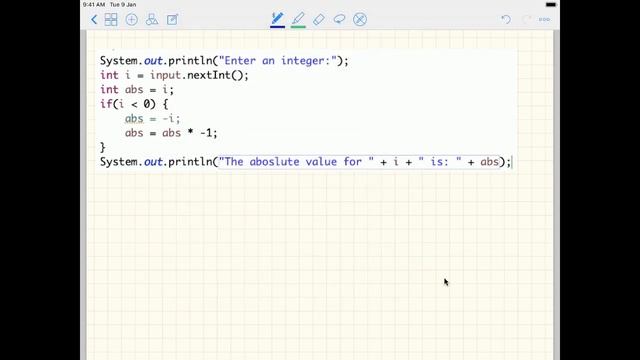Open the shapes tool

[x=152, y=20]
